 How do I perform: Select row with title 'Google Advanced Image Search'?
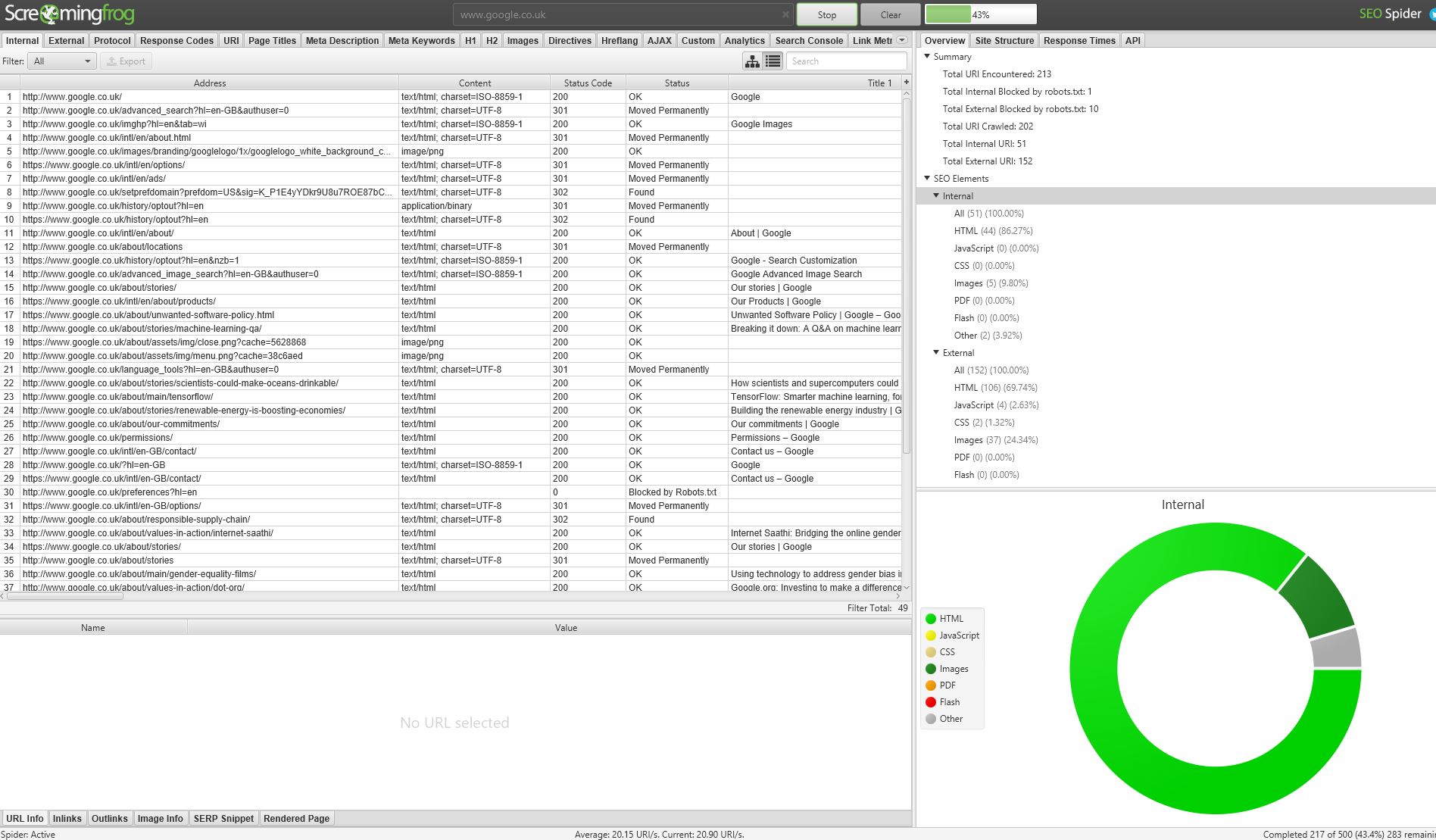tap(451, 274)
